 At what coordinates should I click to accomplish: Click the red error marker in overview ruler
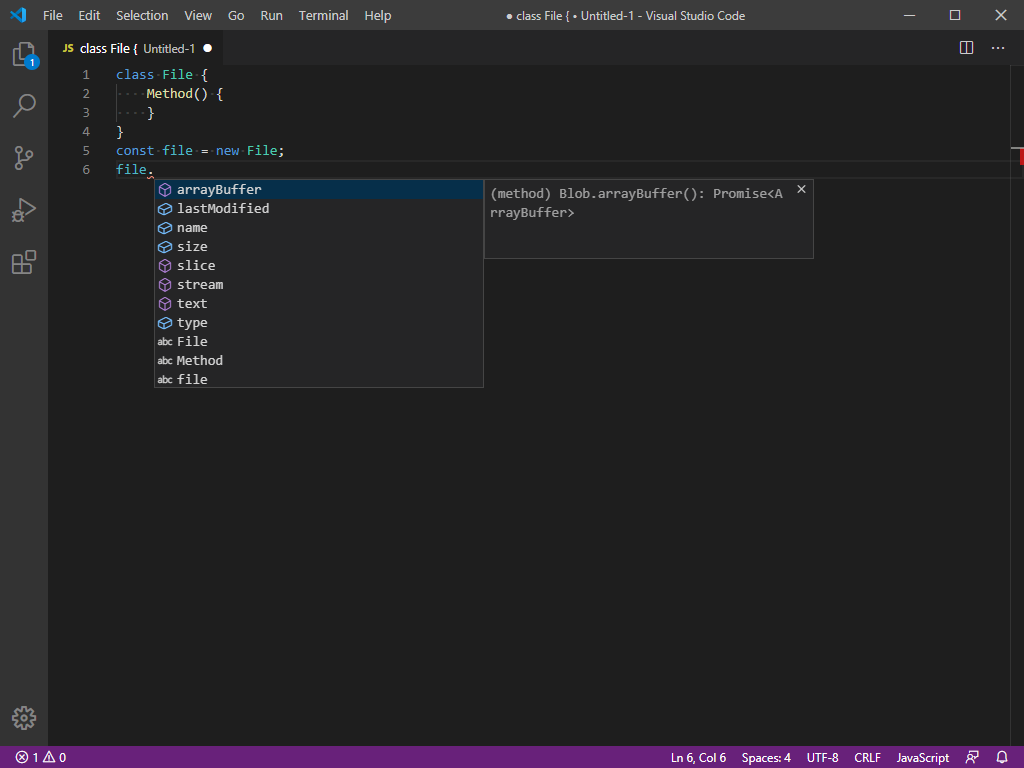[x=1021, y=156]
